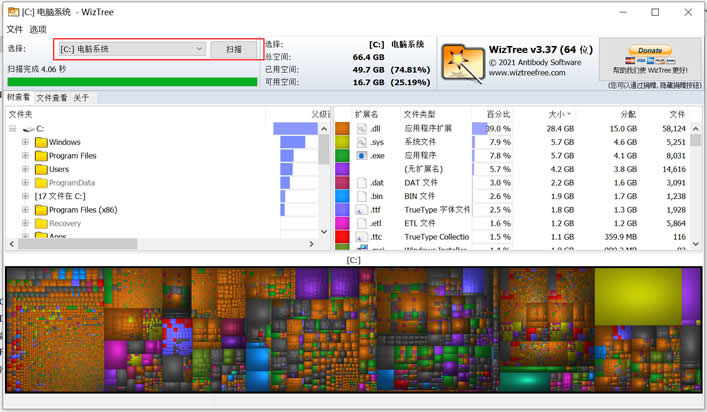Screen dimensions: 707x412
Task: Click the Recovery folder icon
Action: [41, 224]
